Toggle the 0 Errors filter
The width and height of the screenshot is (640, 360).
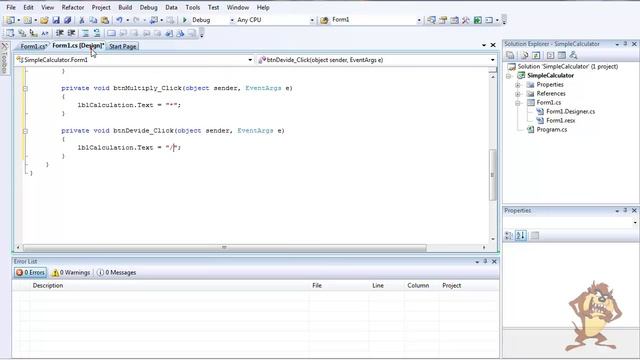click(31, 273)
